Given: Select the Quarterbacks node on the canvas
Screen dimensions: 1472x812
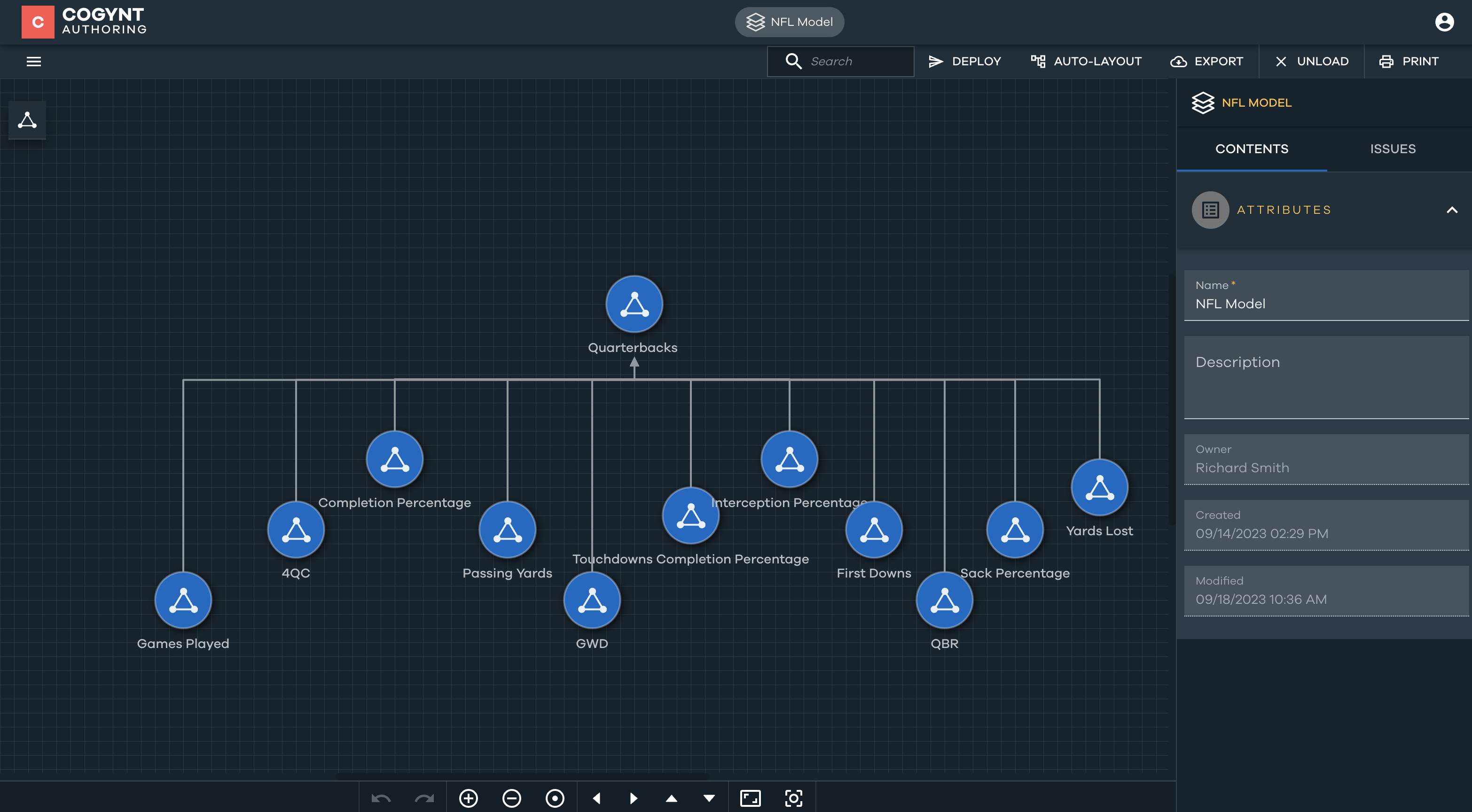Looking at the screenshot, I should [x=634, y=304].
